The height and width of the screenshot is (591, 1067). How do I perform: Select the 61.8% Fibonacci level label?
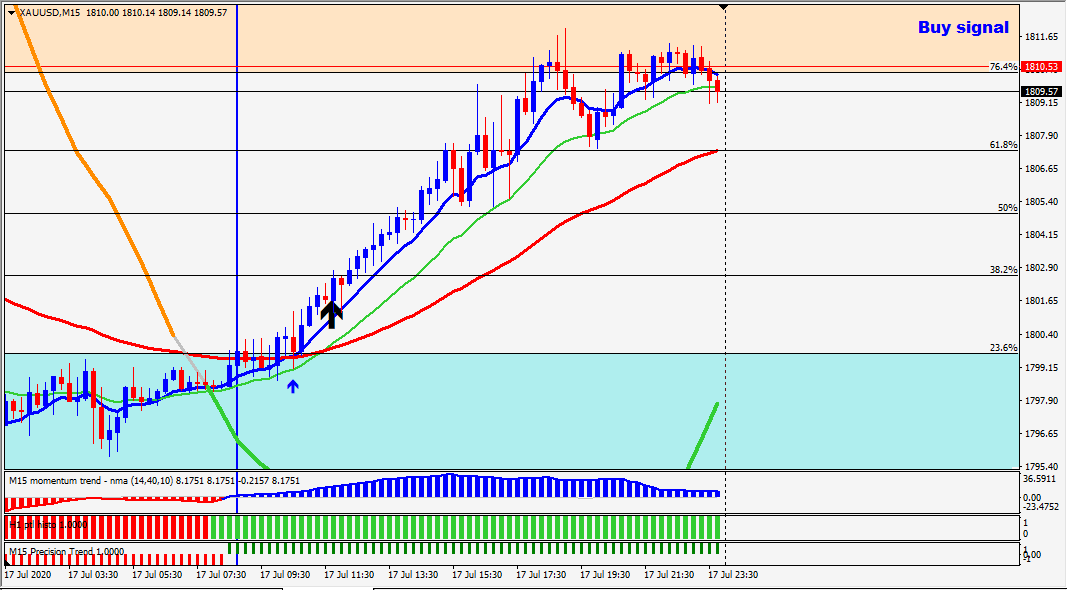point(1003,145)
